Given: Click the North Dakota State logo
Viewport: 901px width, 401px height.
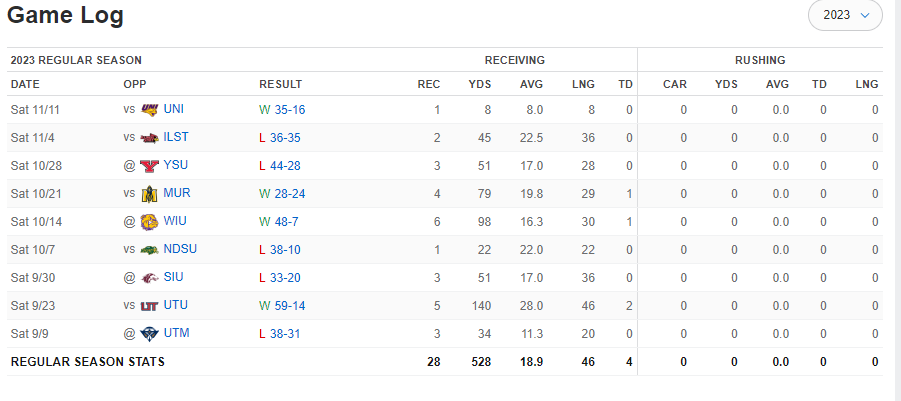Looking at the screenshot, I should click(x=149, y=249).
